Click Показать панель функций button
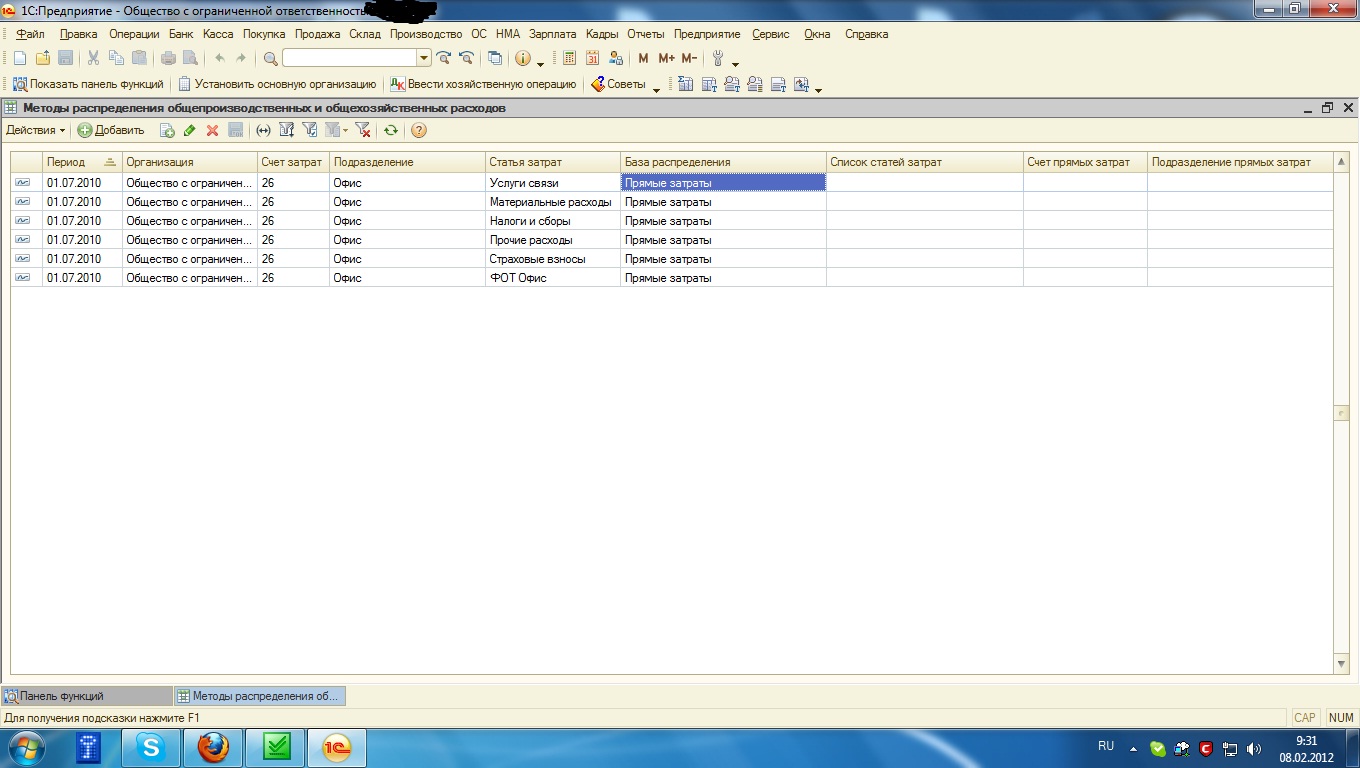 tap(88, 85)
